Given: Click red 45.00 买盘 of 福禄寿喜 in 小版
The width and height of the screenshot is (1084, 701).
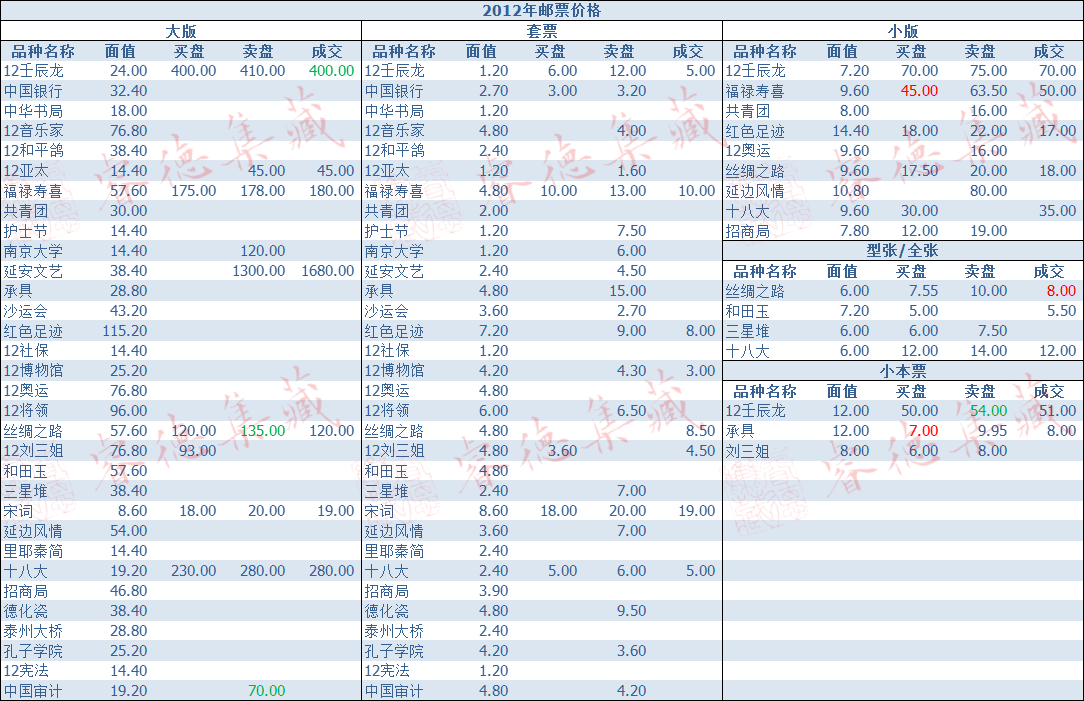Looking at the screenshot, I should 919,91.
